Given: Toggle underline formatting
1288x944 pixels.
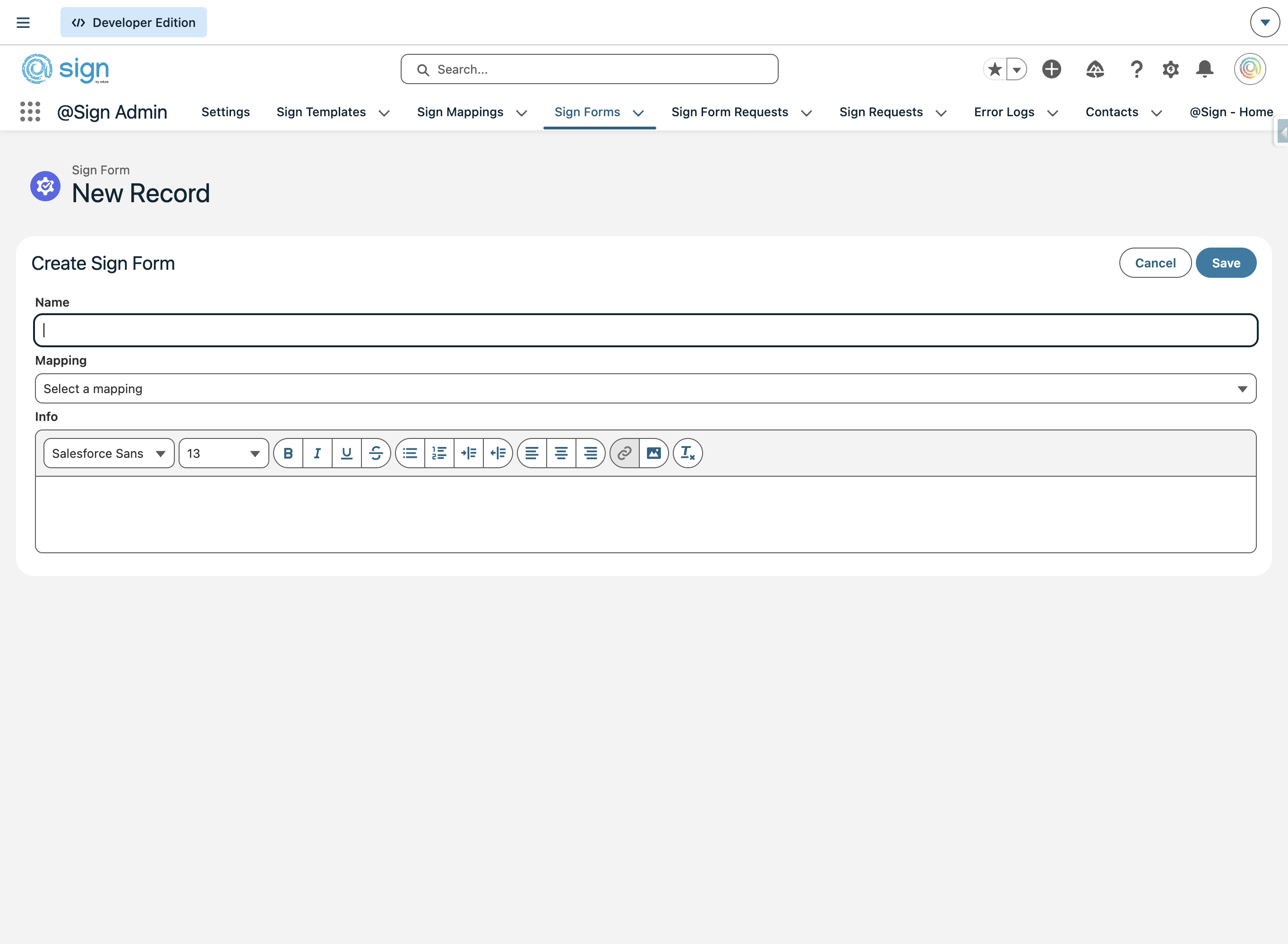Looking at the screenshot, I should [x=346, y=453].
